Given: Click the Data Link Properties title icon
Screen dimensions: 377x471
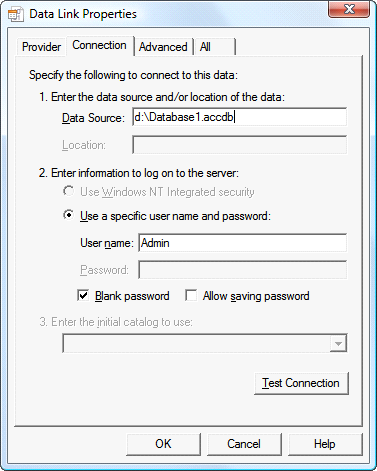Looking at the screenshot, I should [x=16, y=14].
